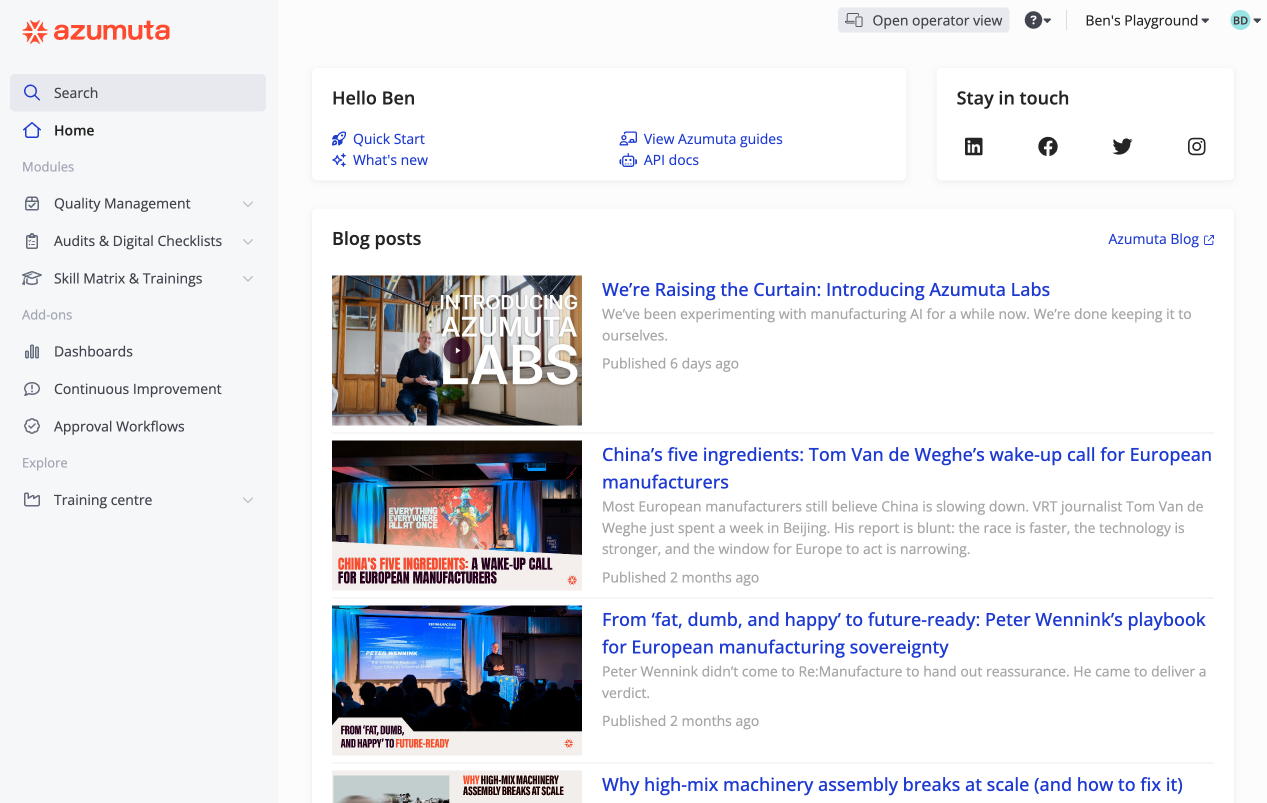Viewport: 1267px width, 803px height.
Task: Click the API docs robot icon
Action: click(628, 160)
